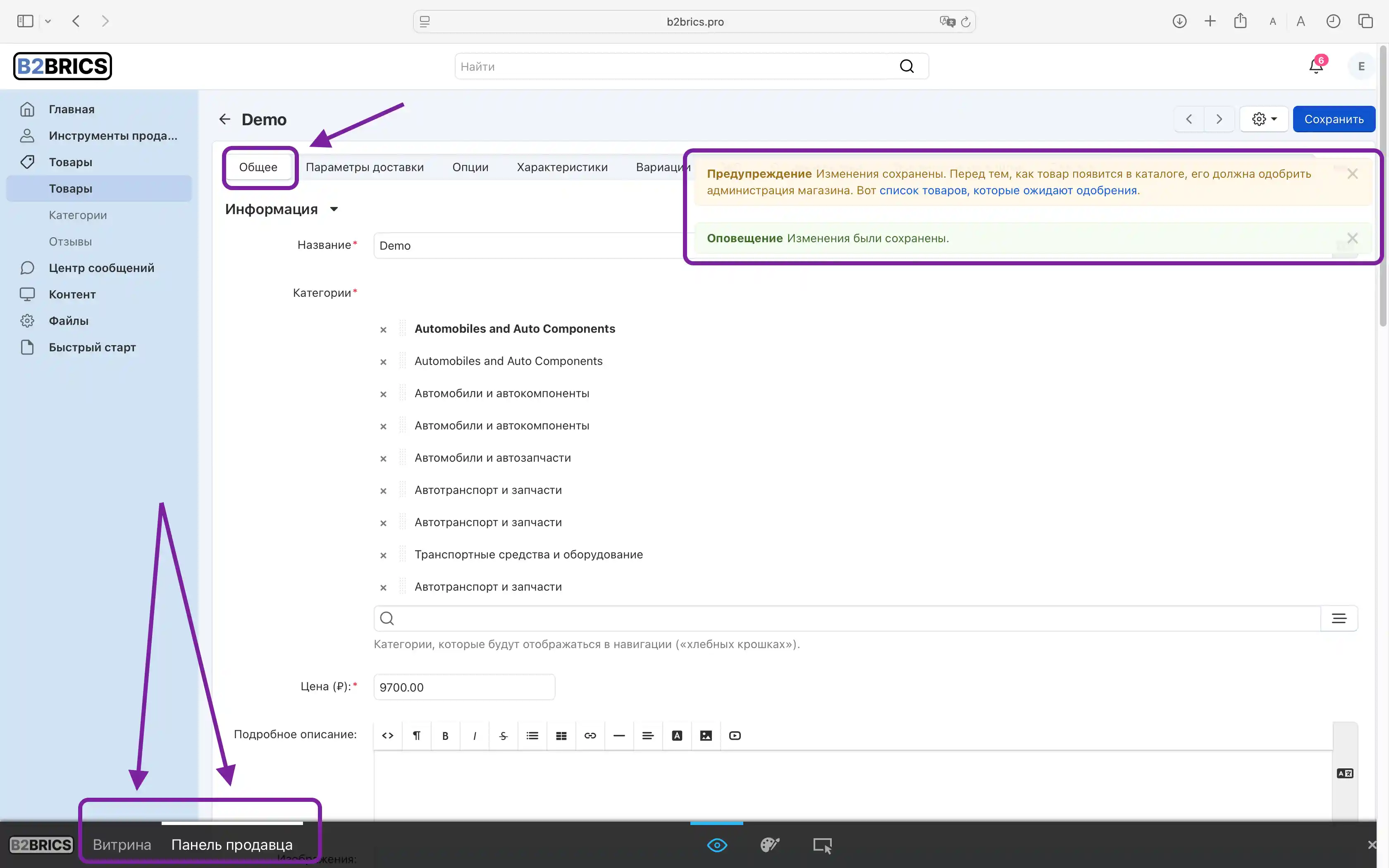Toggle preview mode with the eye icon
The image size is (1389, 868).
[x=717, y=845]
